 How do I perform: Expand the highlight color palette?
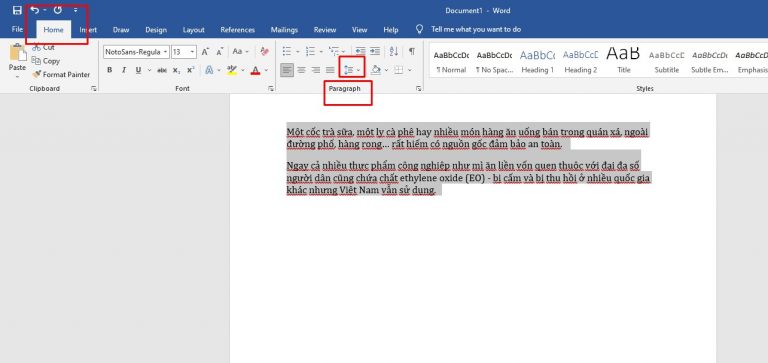[x=243, y=70]
